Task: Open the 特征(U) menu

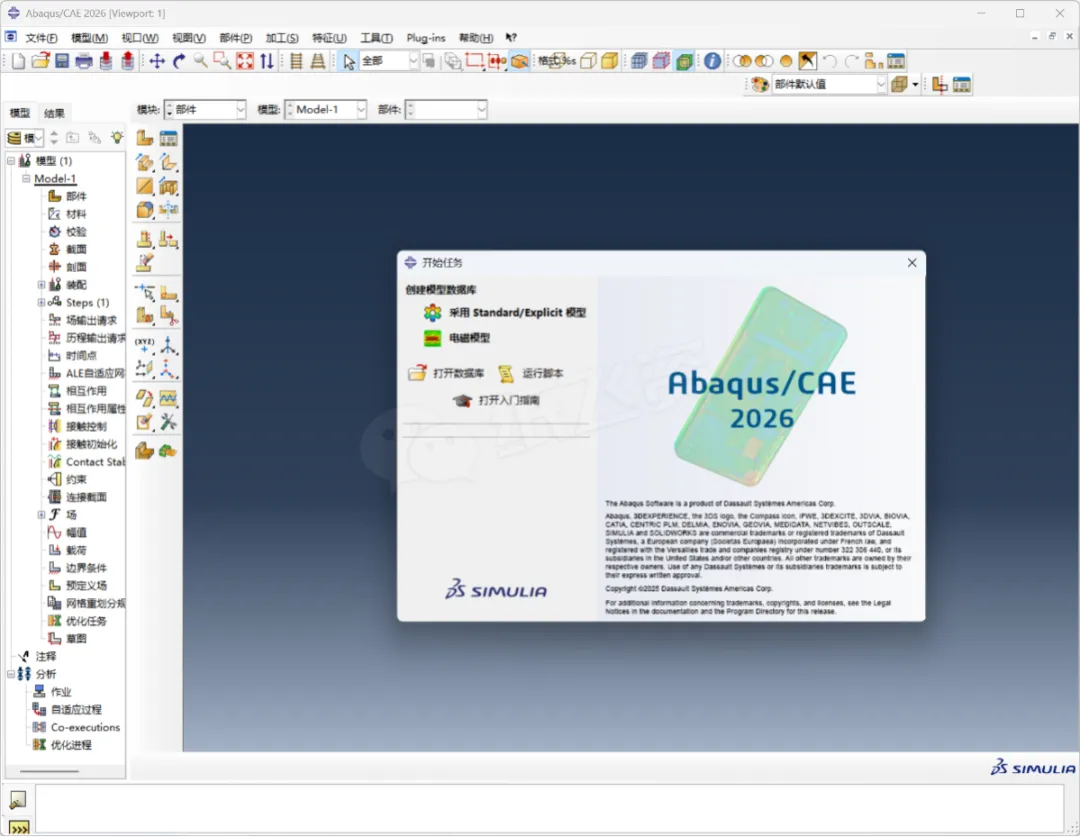Action: tap(329, 38)
